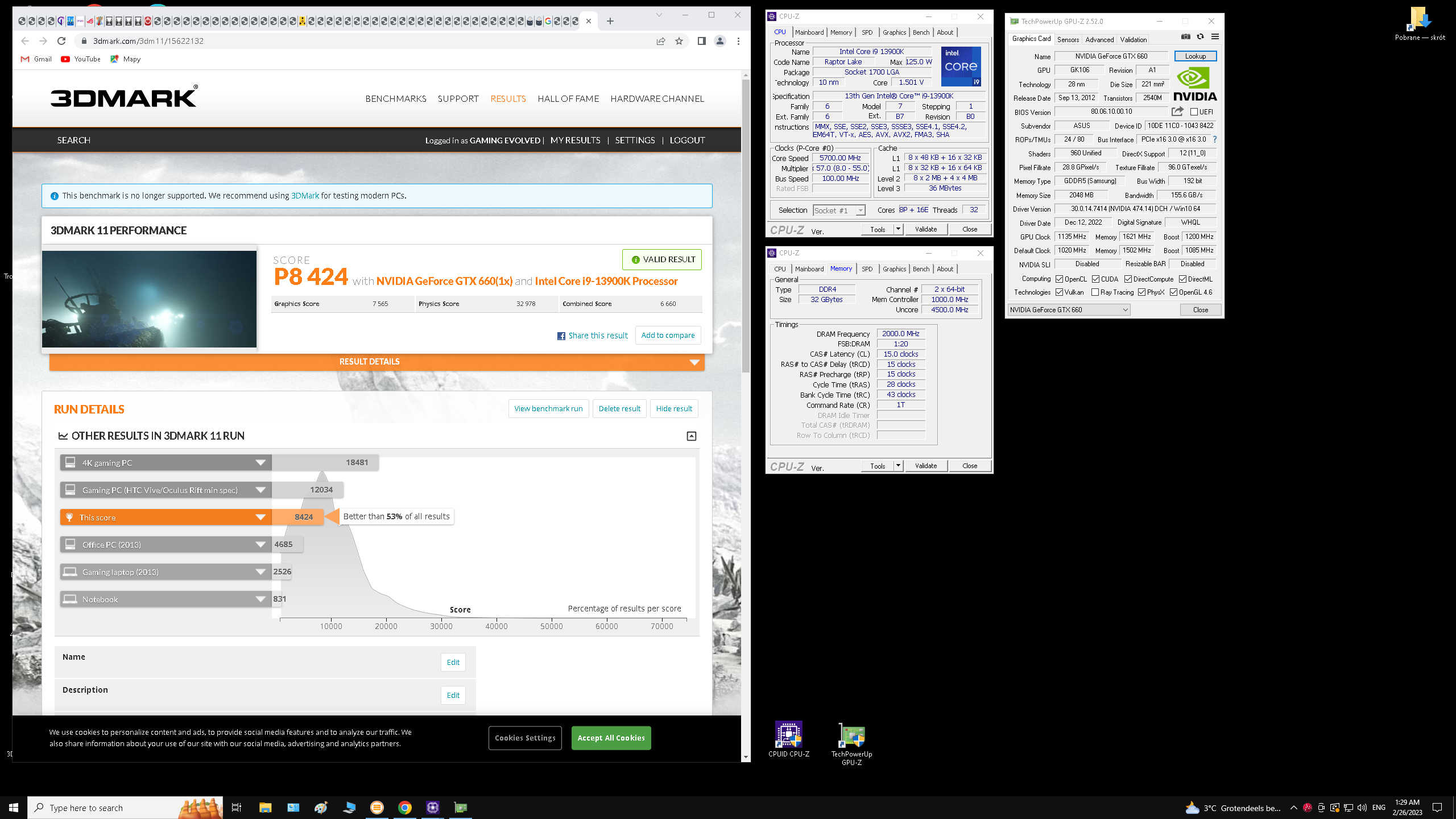Collapse Other Results section icon
Image resolution: width=1456 pixels, height=819 pixels.
tap(692, 436)
